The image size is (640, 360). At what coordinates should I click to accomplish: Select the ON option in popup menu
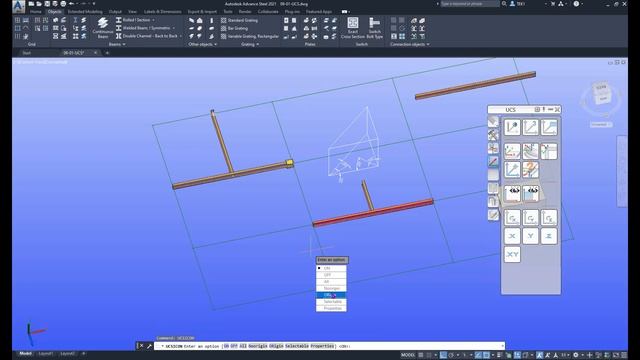pyautogui.click(x=331, y=268)
